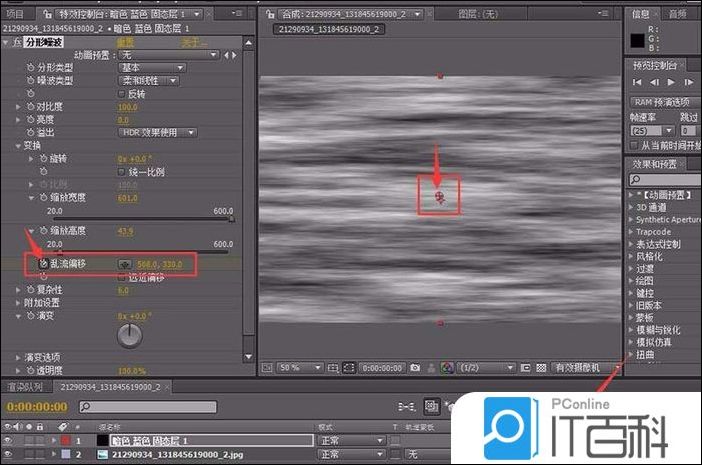702x465 pixels.
Task: Click the stopwatch for 缩放宽度
Action: (43, 197)
